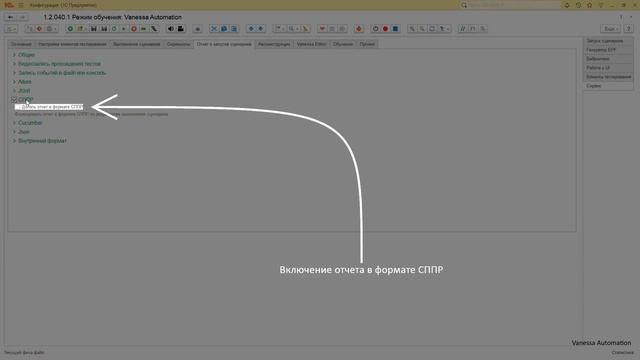Screen dimensions: 640x360
Task: Click the red bug toolbar icon
Action: point(359,29)
